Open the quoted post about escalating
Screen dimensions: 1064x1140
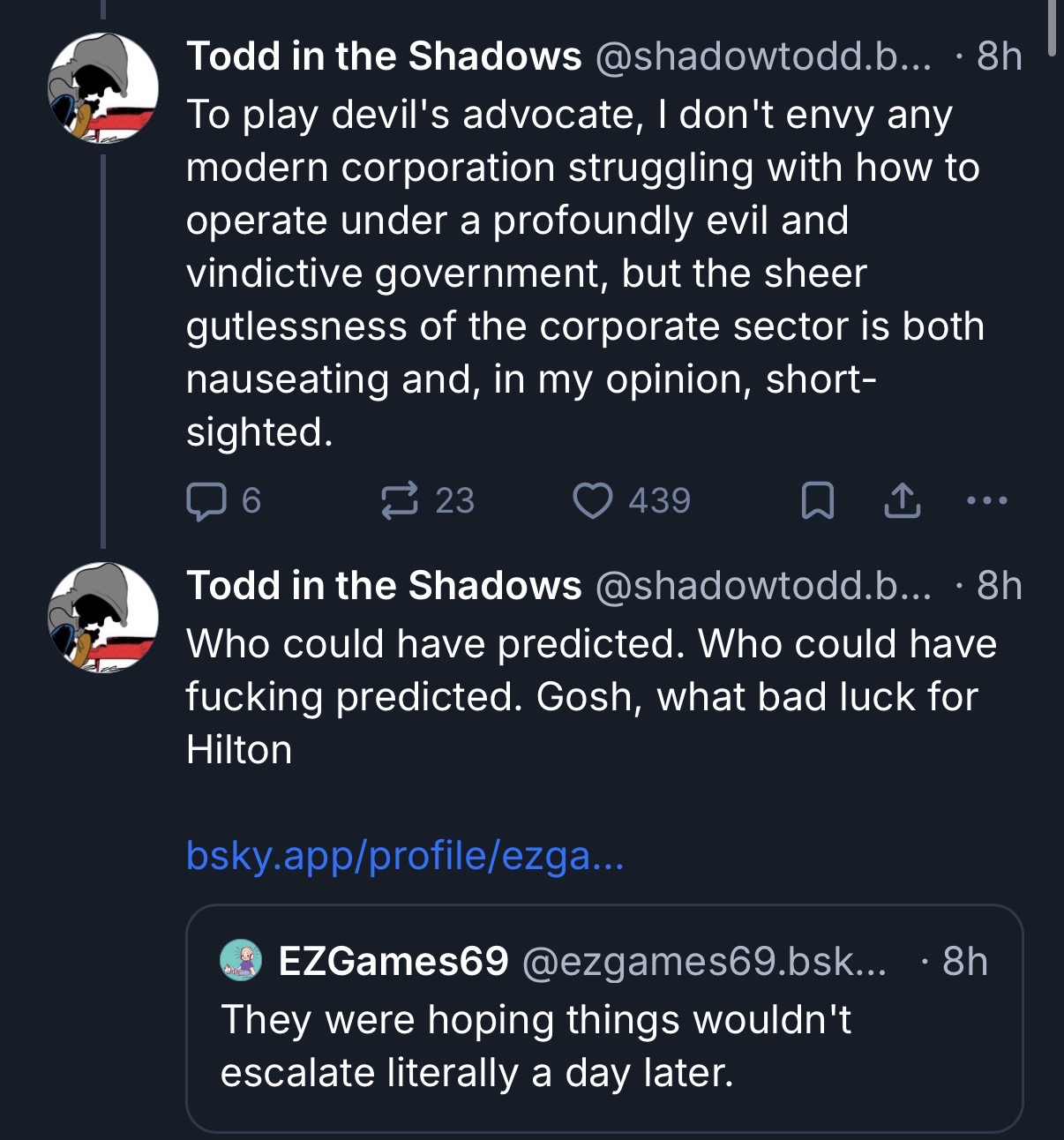coord(604,1018)
